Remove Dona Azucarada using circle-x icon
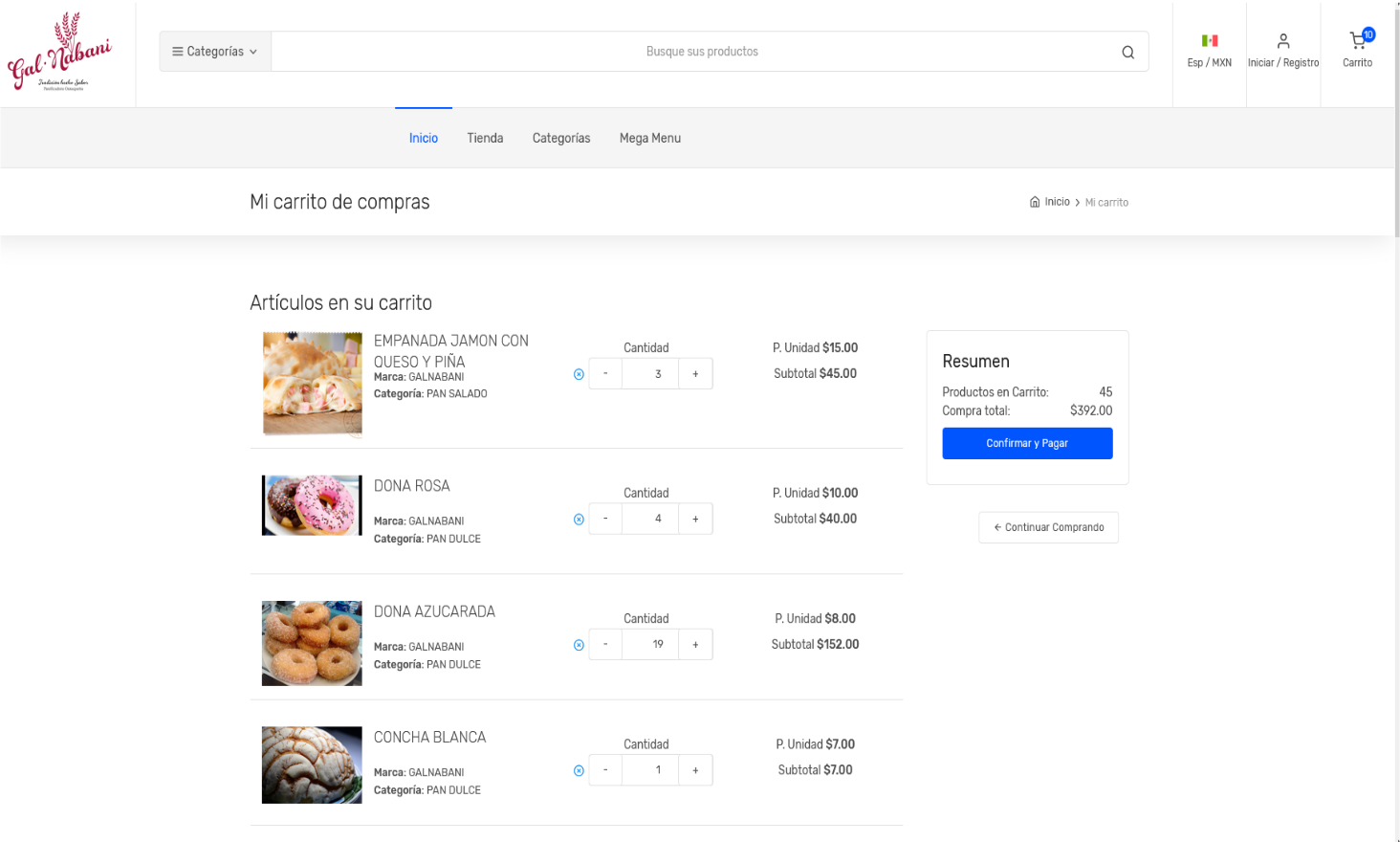 pyautogui.click(x=579, y=645)
